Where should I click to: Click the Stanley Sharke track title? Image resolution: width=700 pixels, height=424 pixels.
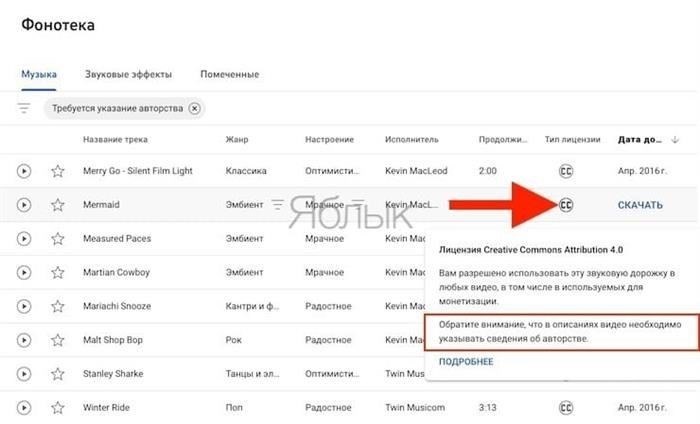pos(113,374)
